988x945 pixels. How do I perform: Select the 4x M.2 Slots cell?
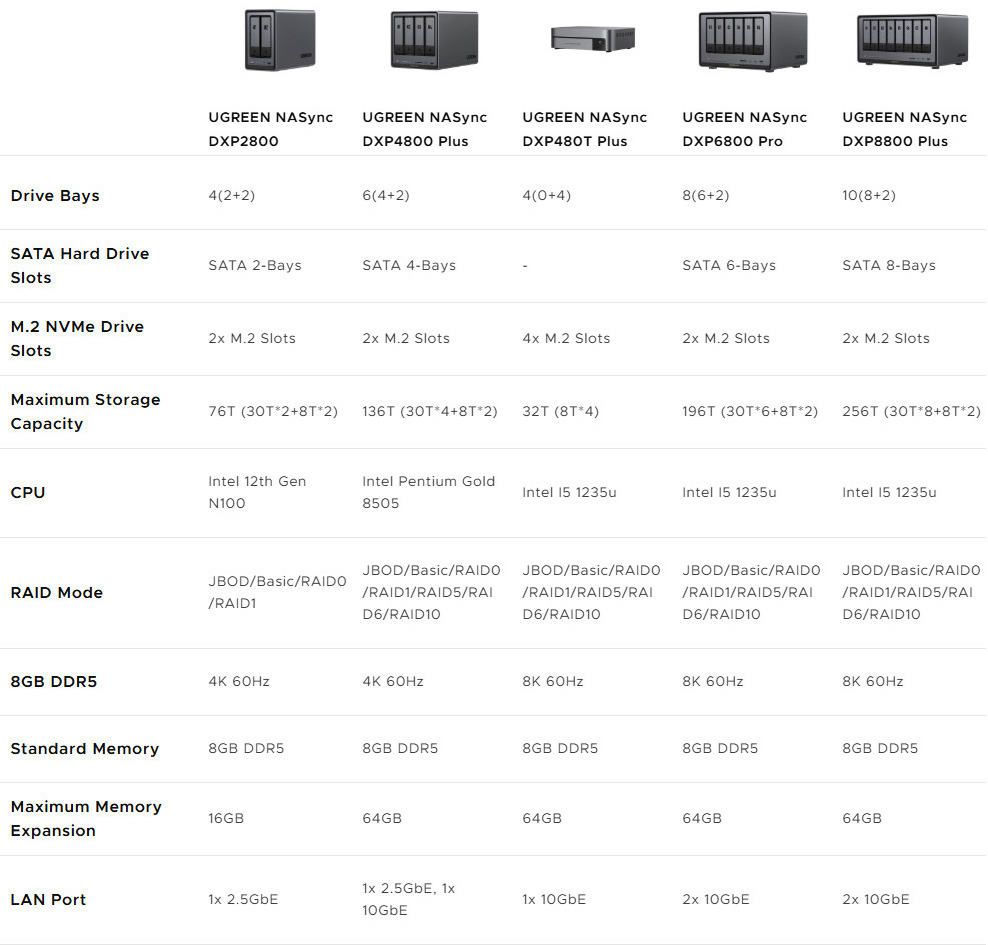coord(566,339)
